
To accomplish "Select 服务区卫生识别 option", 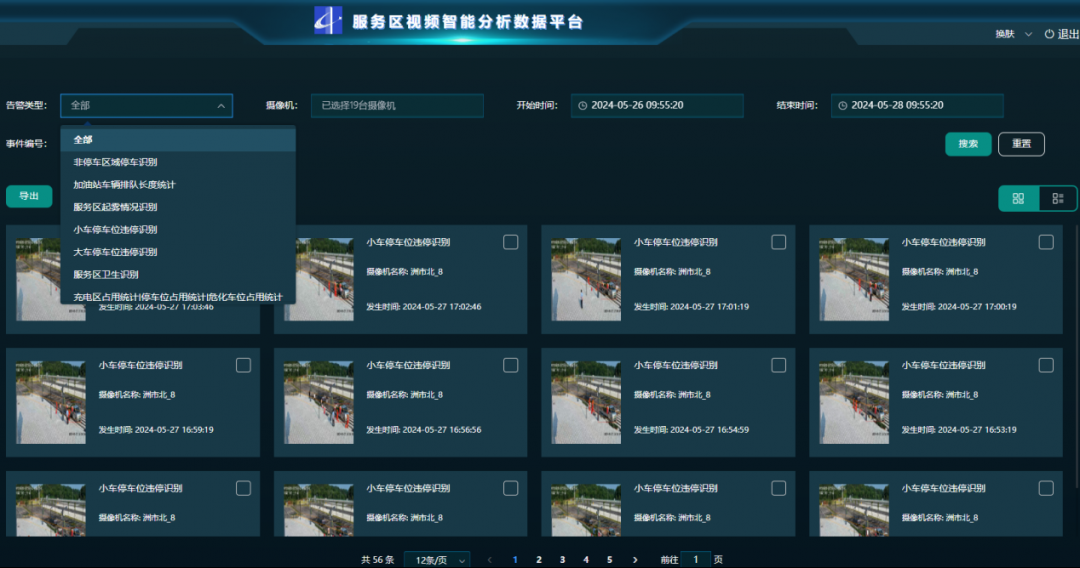I will 106,274.
